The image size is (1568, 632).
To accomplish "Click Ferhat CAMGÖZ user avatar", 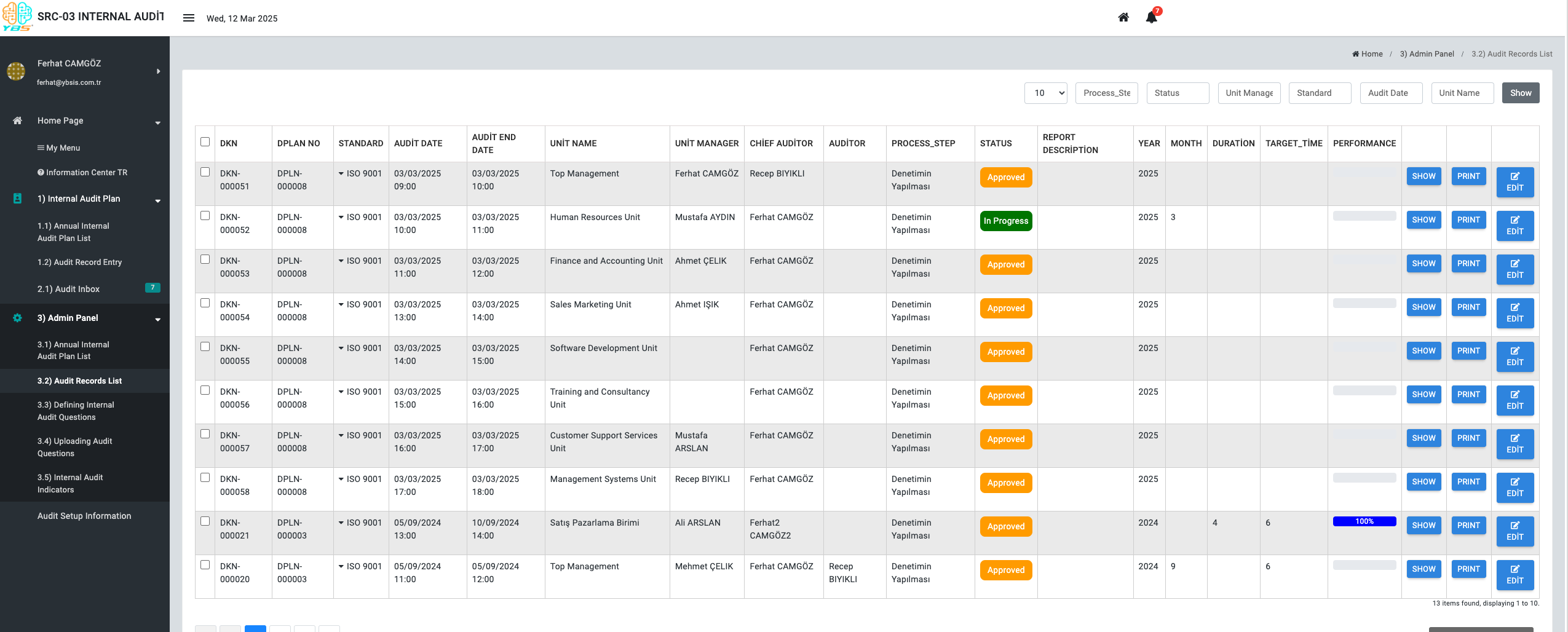I will pyautogui.click(x=16, y=71).
